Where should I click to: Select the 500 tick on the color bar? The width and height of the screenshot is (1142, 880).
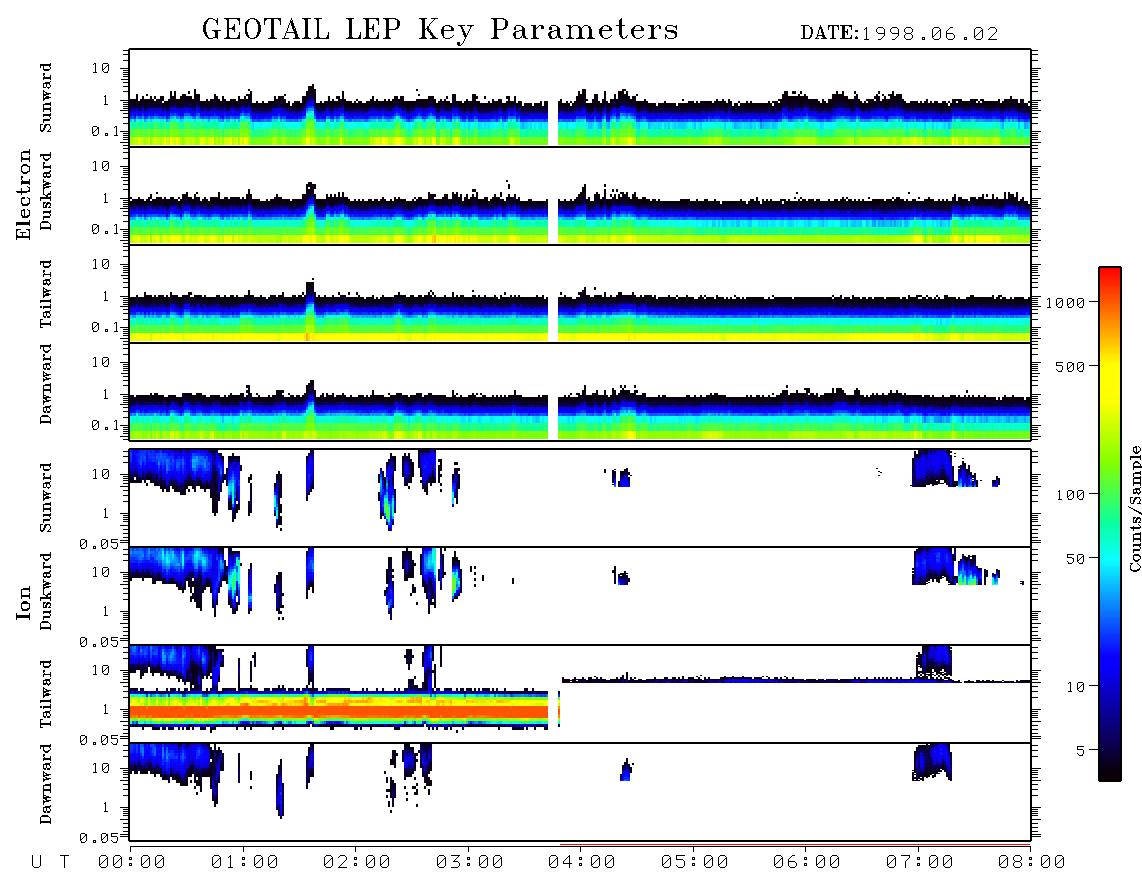click(x=1070, y=366)
